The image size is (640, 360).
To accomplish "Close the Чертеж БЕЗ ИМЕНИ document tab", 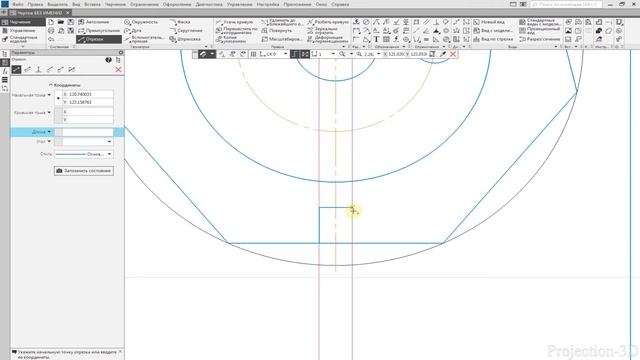I will click(x=68, y=13).
